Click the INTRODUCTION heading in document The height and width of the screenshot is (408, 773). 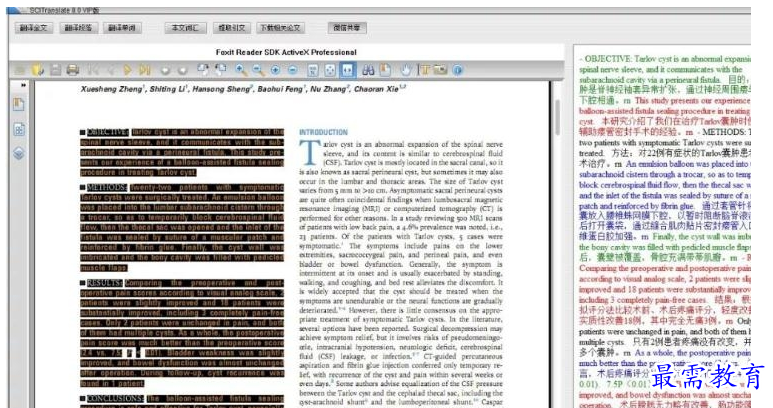(x=323, y=132)
